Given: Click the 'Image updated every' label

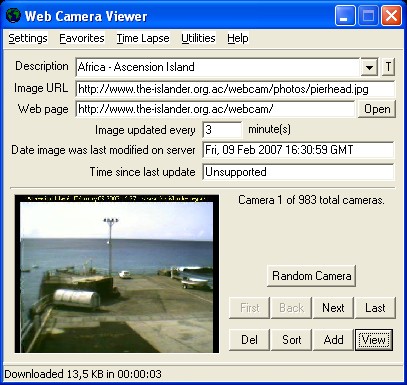Looking at the screenshot, I should (145, 130).
